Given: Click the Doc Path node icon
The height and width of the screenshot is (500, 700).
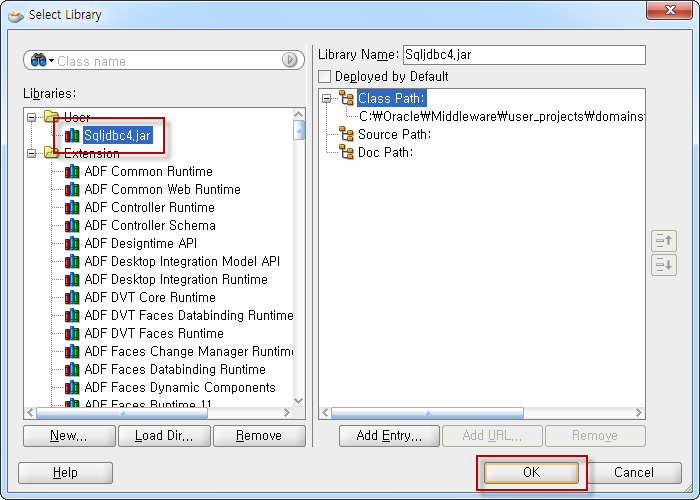Looking at the screenshot, I should coord(346,151).
